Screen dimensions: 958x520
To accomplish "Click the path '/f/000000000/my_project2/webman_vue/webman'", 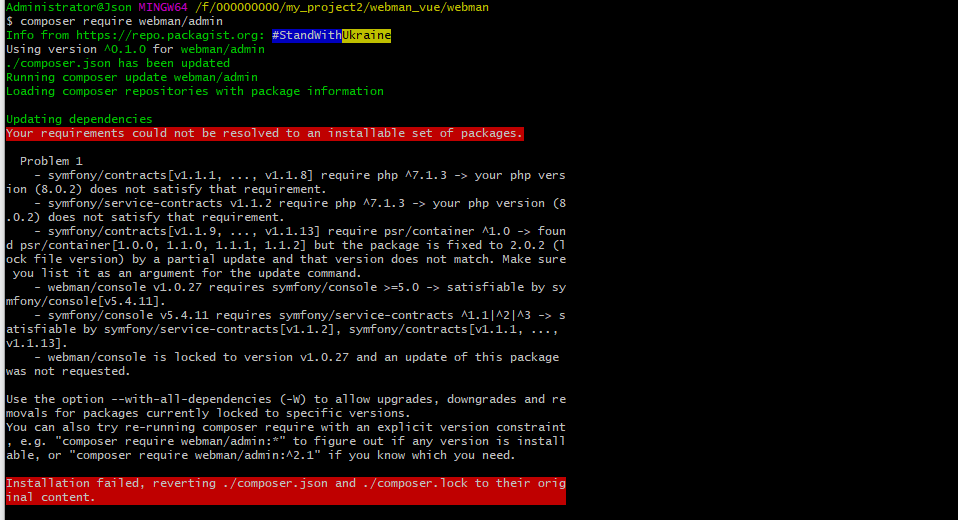I will pyautogui.click(x=342, y=7).
